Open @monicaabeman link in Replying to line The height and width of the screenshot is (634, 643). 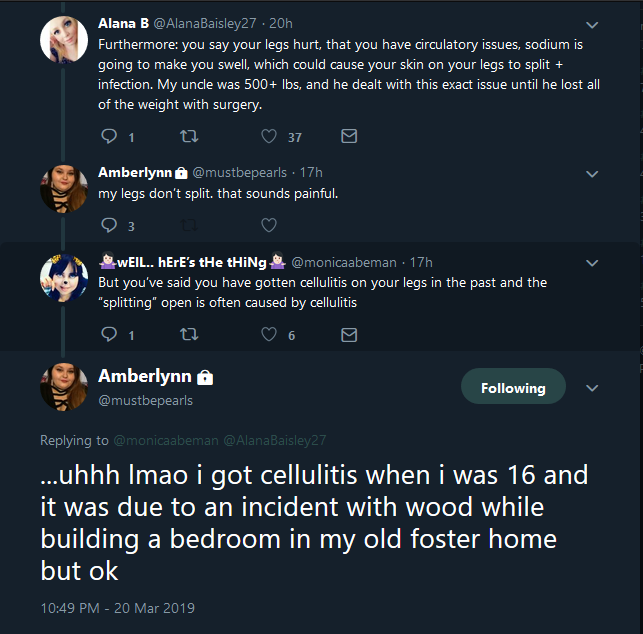pos(166,440)
